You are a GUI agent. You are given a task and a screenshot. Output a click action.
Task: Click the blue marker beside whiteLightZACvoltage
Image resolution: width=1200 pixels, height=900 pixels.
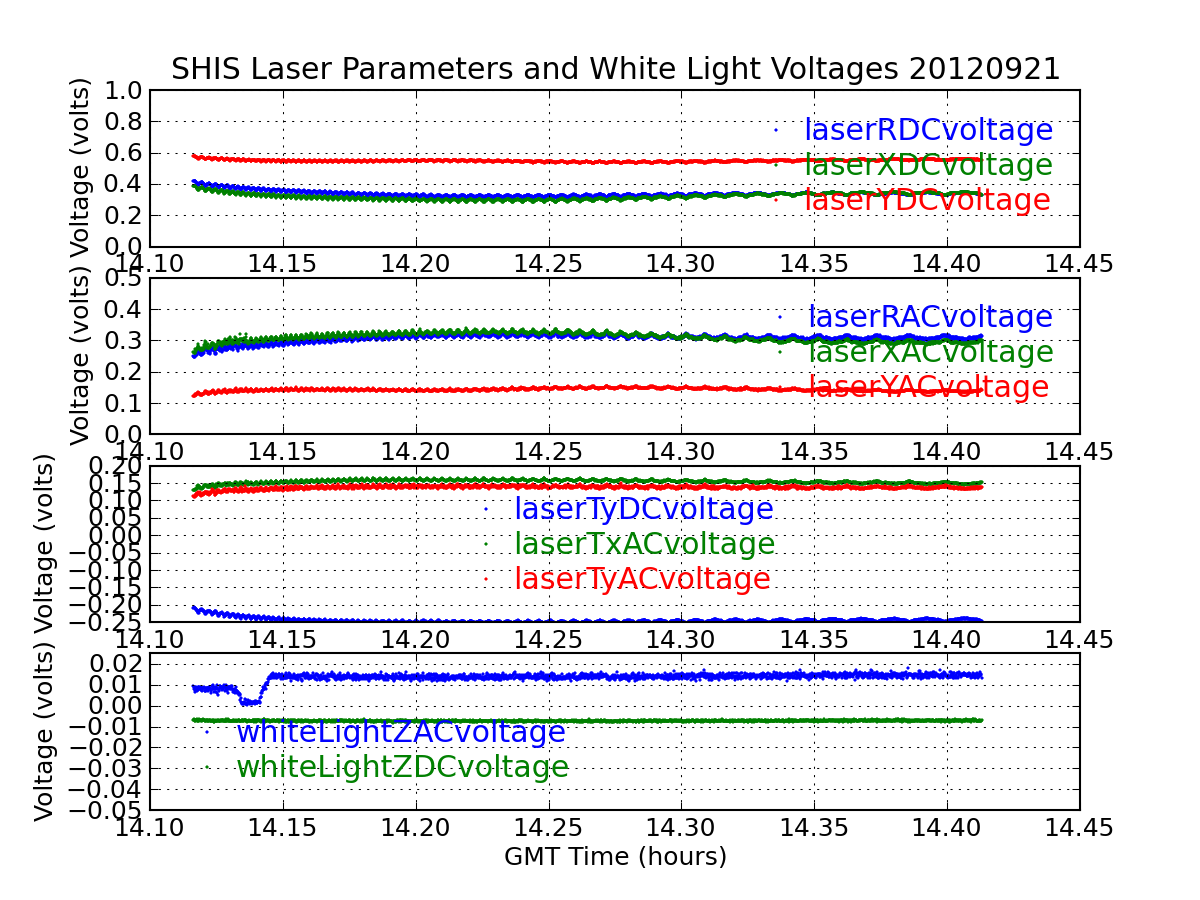(207, 732)
